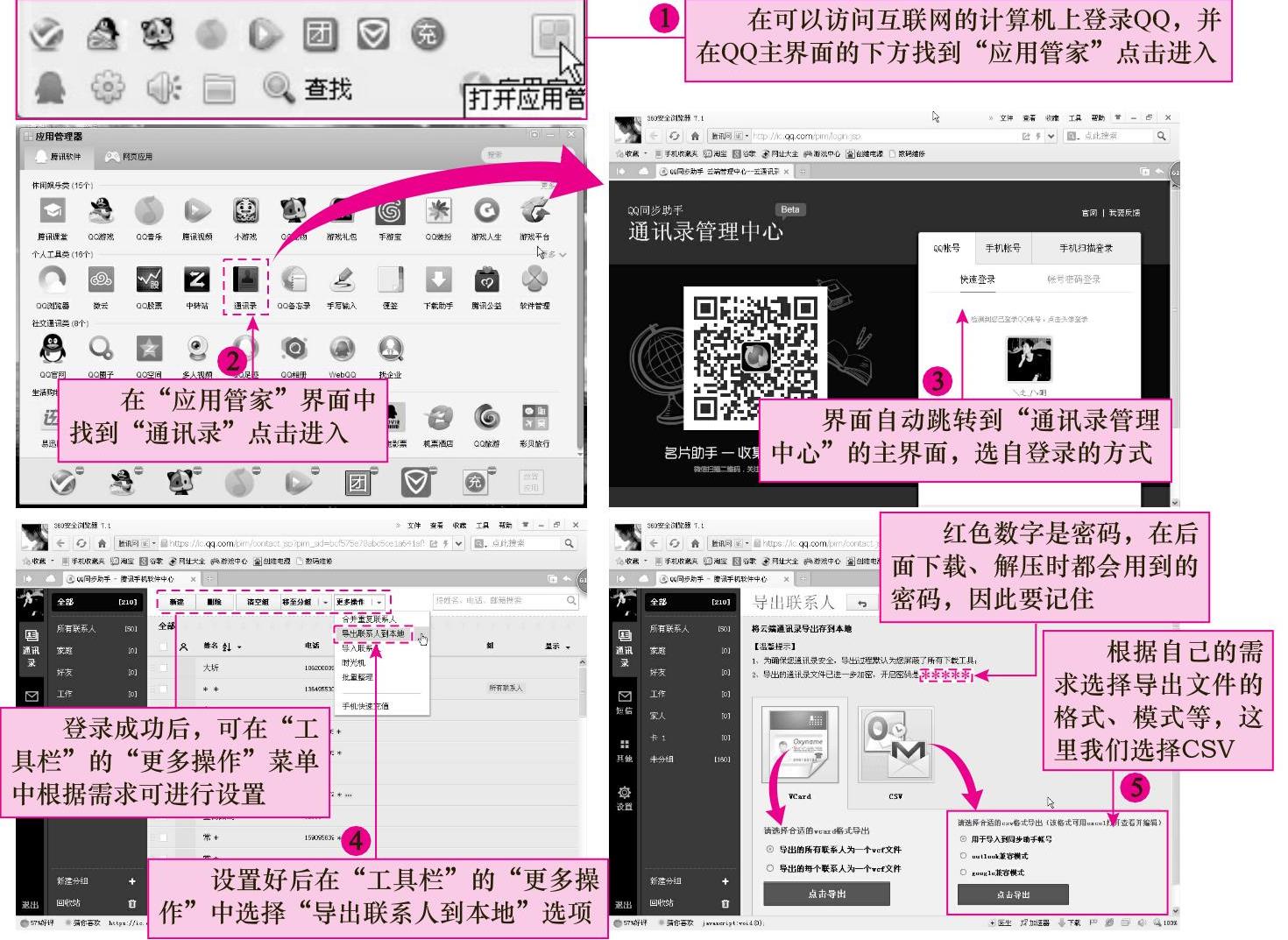Open the QQ空间 app icon
Image resolution: width=1288 pixels, height=940 pixels.
click(149, 350)
